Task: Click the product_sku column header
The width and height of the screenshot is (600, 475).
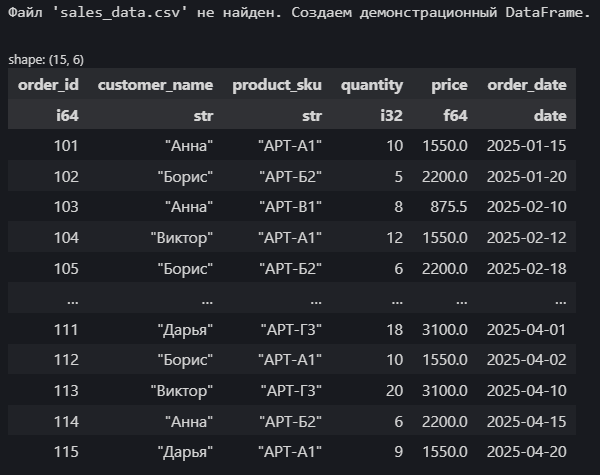Action: [x=277, y=85]
